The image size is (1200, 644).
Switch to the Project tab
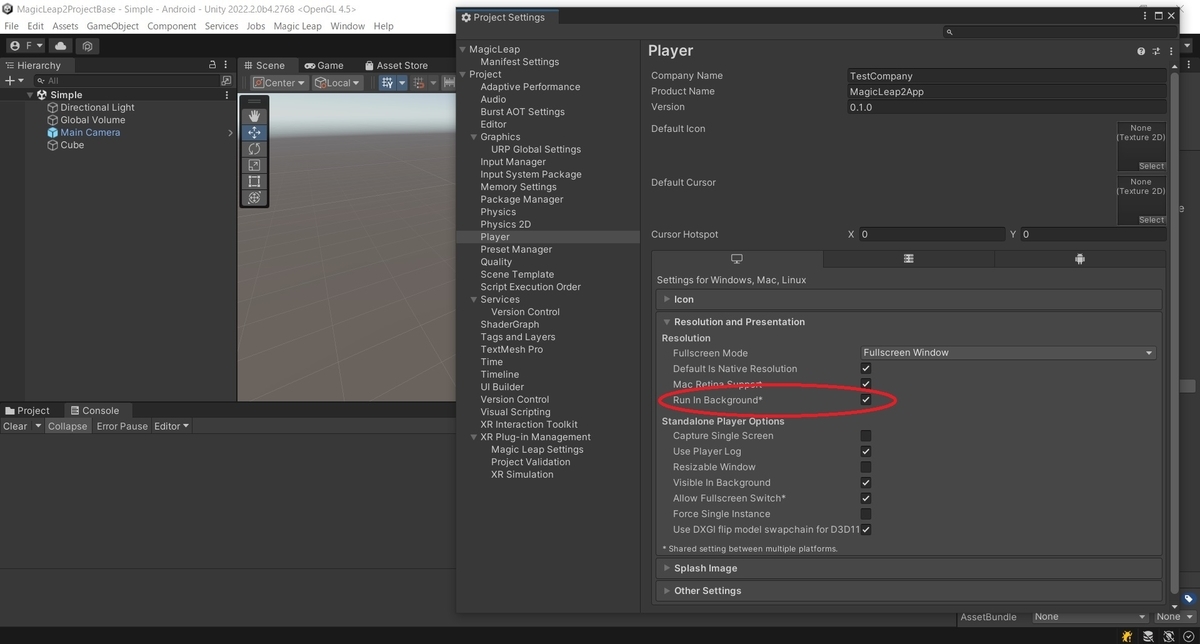point(28,410)
